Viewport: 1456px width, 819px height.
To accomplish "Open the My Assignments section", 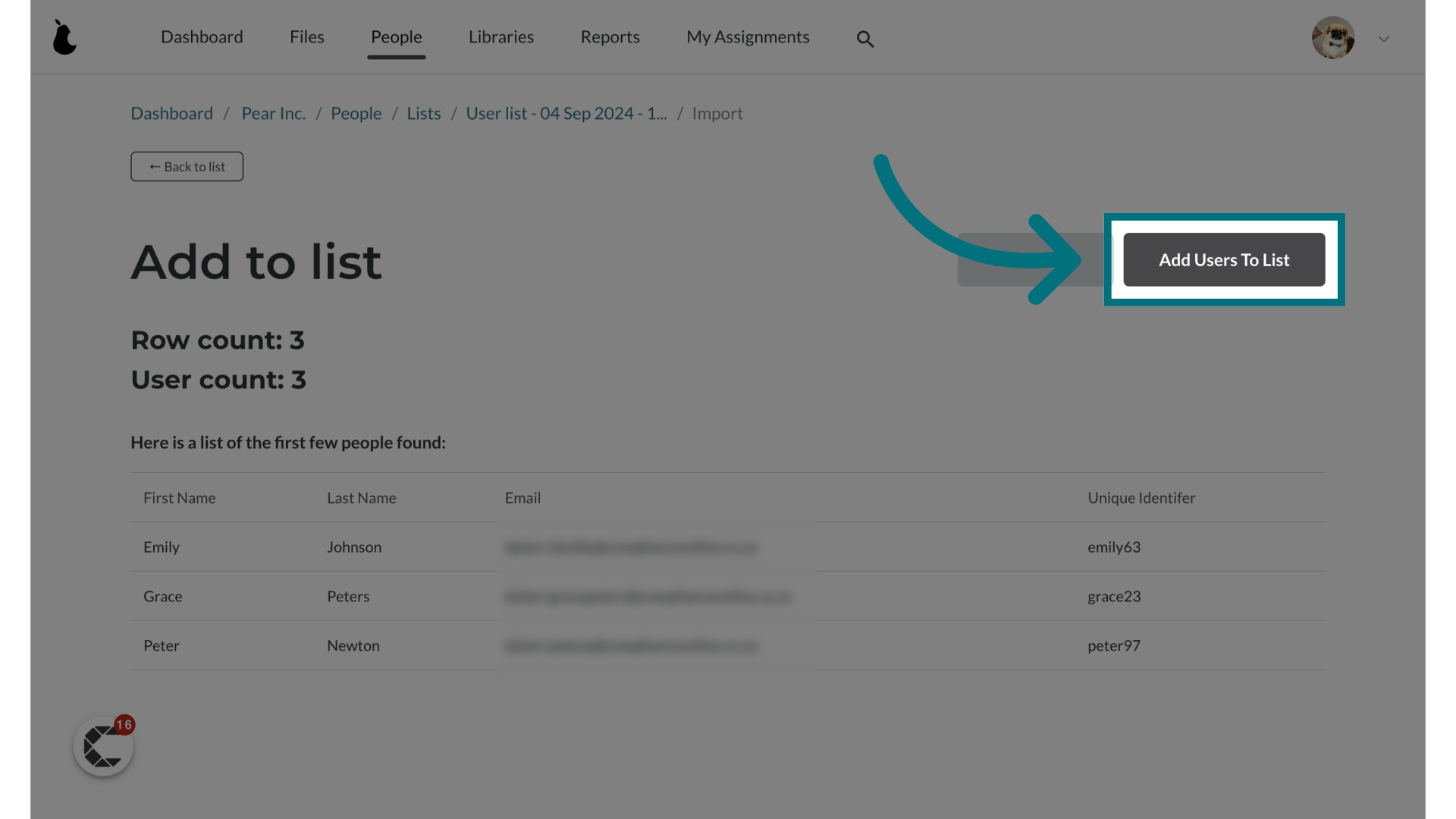I will 748,36.
